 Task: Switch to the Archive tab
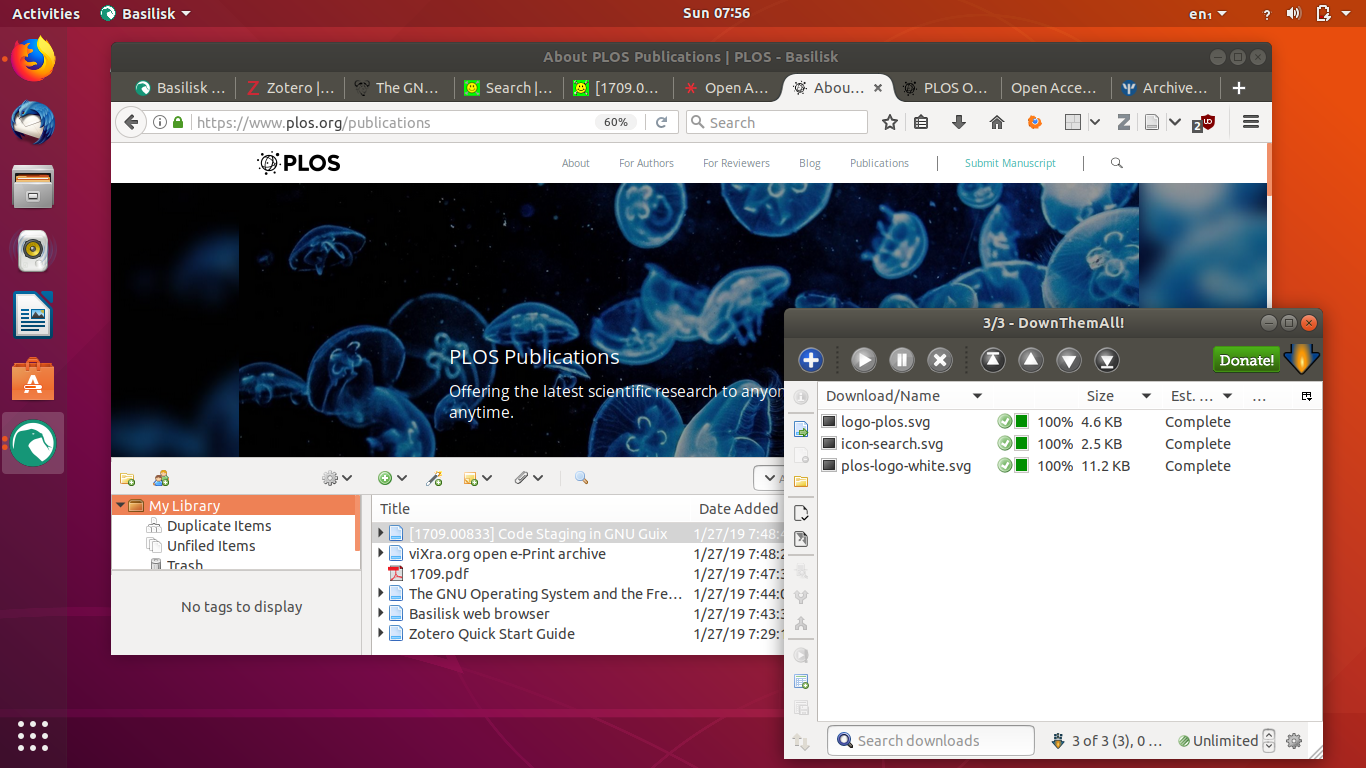pyautogui.click(x=1165, y=88)
